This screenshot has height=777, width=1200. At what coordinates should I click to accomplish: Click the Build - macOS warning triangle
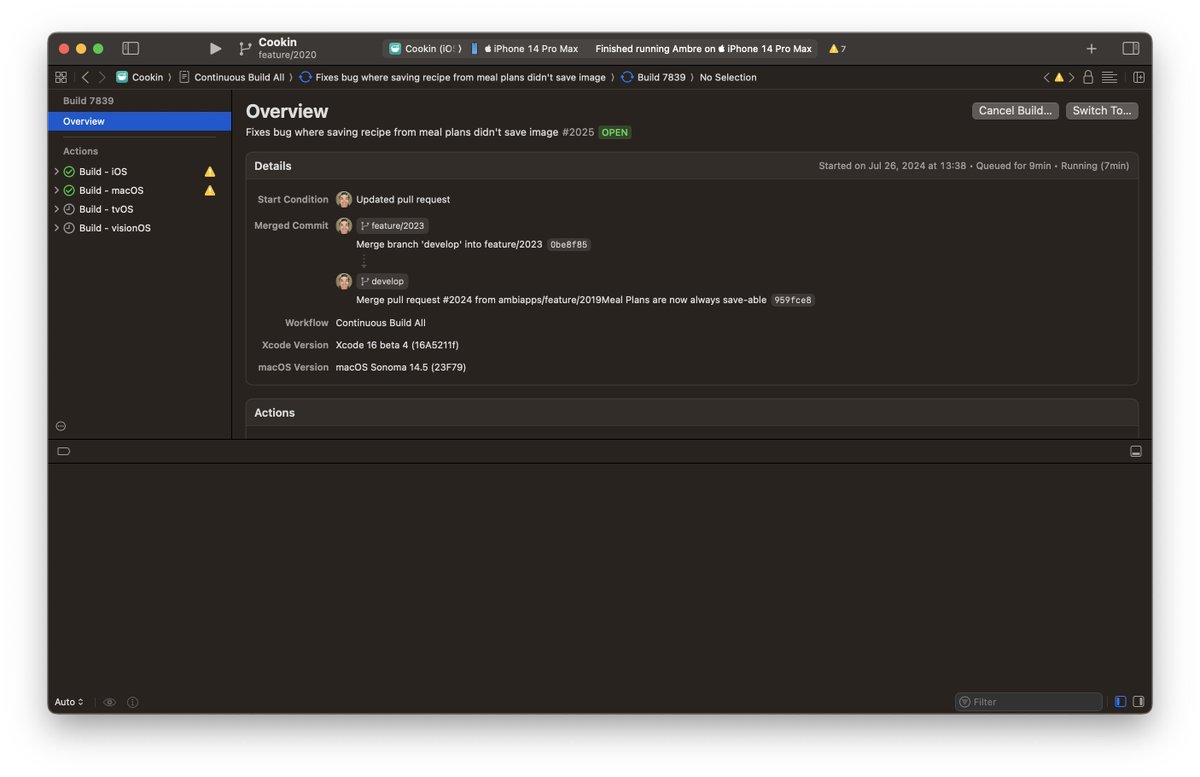(210, 190)
